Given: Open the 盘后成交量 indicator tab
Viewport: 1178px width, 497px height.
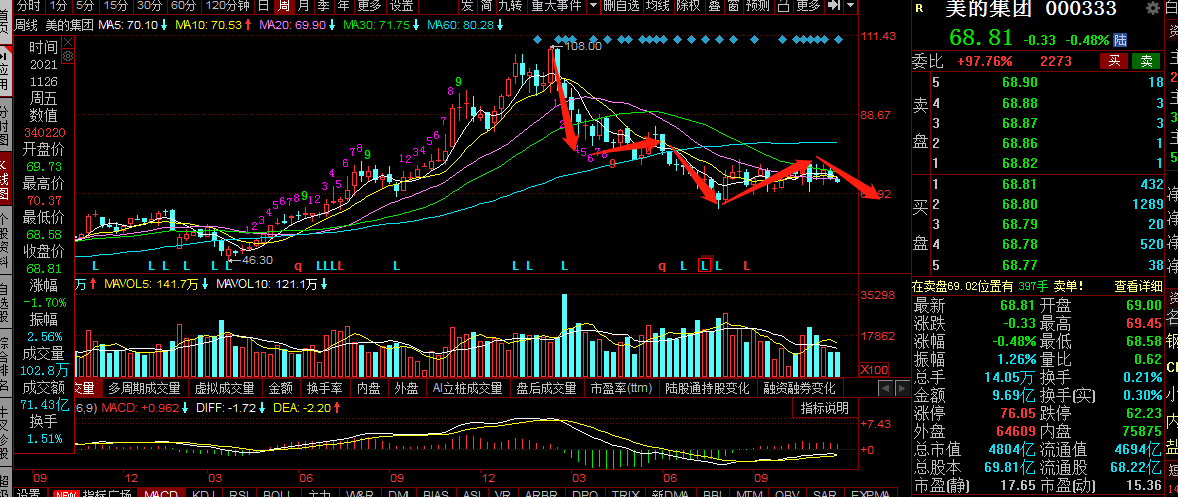Looking at the screenshot, I should [x=546, y=388].
